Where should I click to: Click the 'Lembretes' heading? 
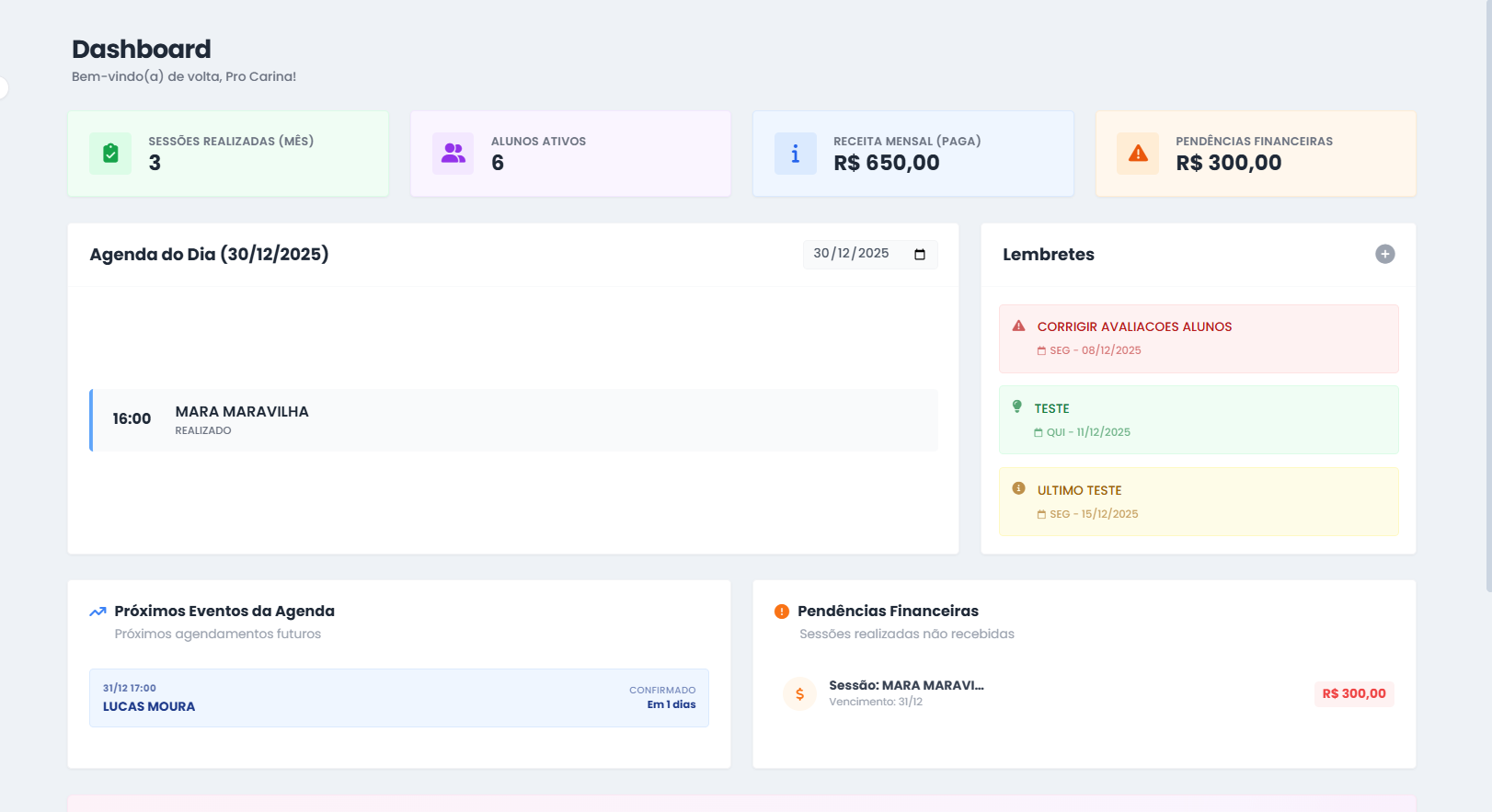(x=1049, y=254)
